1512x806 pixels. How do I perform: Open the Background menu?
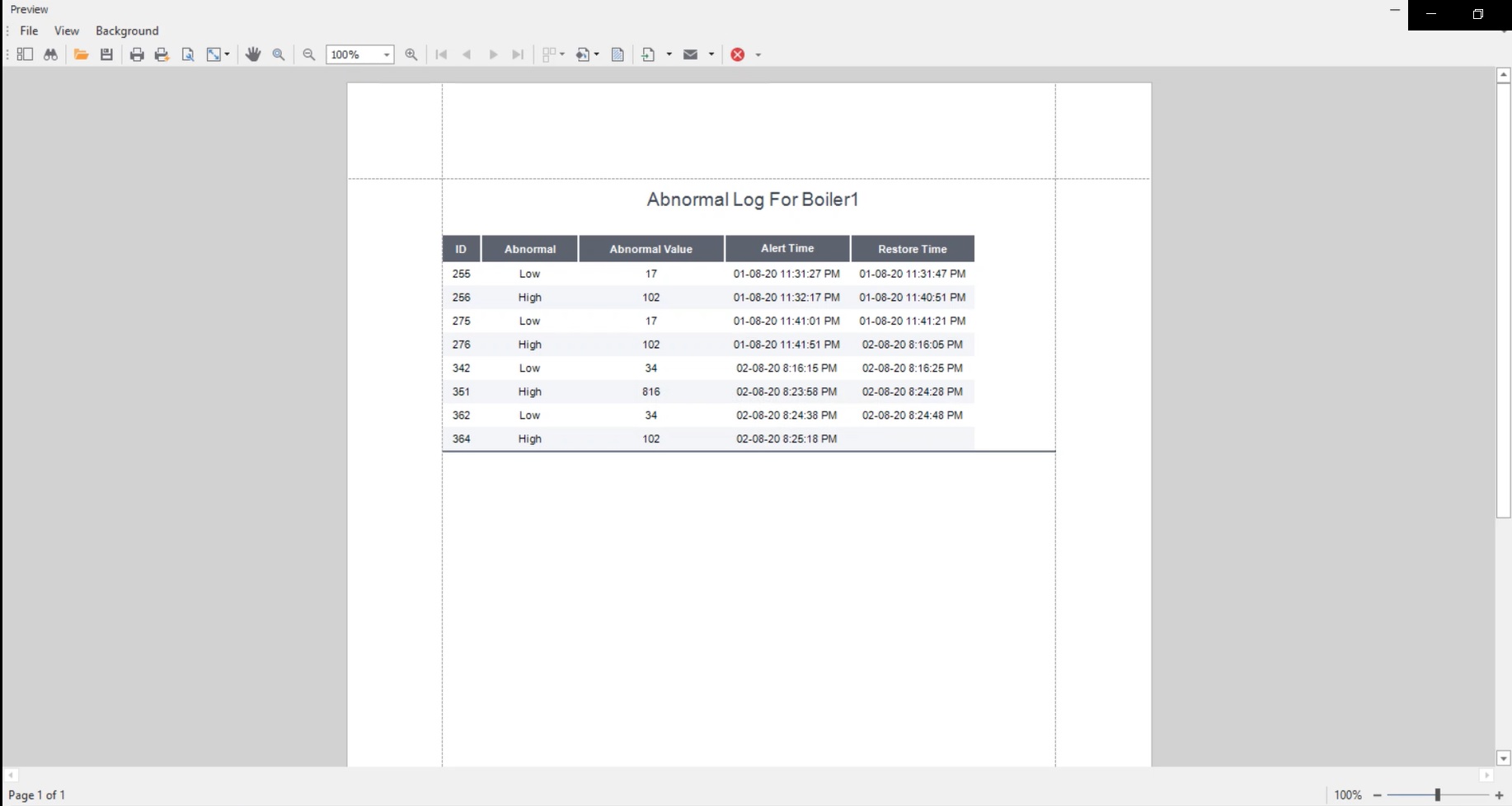coord(127,30)
